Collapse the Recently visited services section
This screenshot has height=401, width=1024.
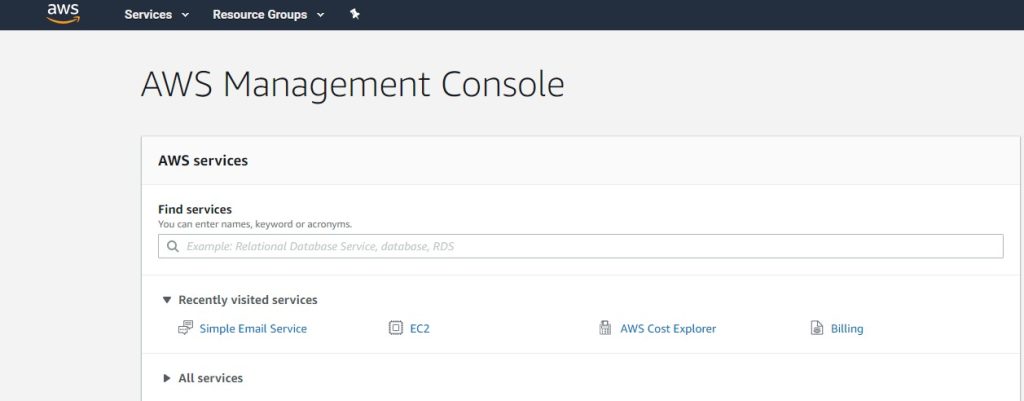coord(167,300)
